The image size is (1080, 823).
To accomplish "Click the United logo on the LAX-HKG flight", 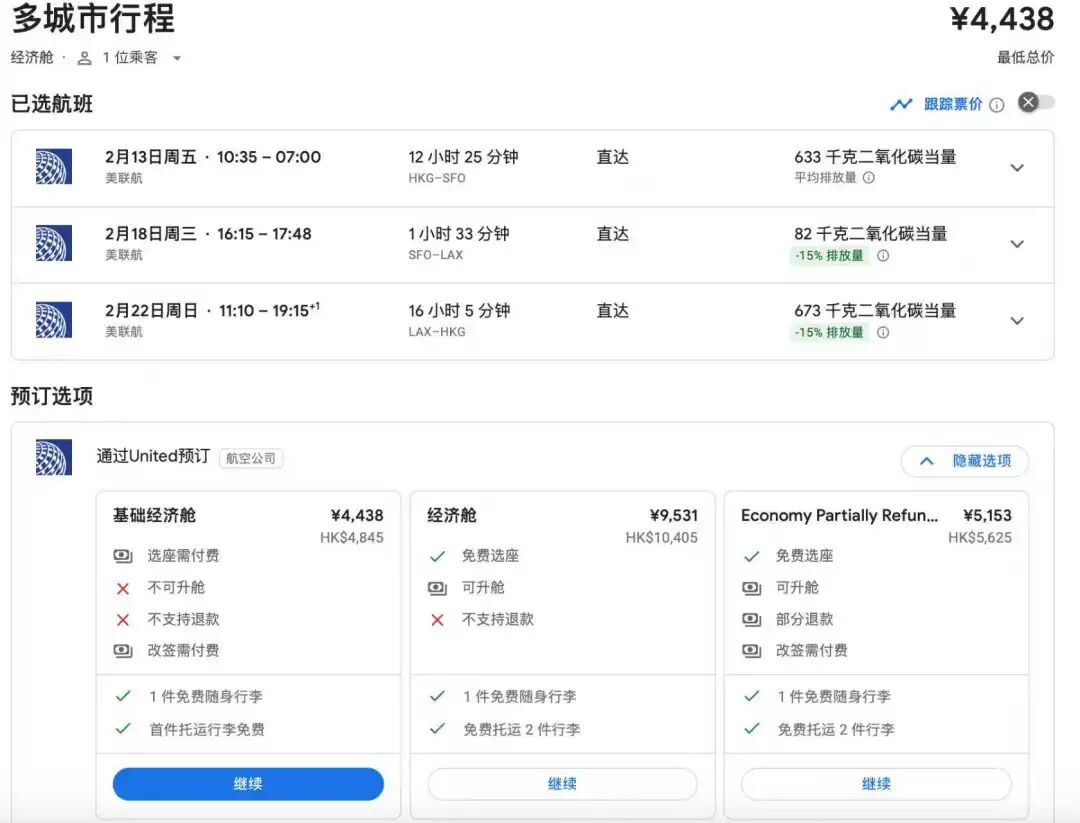I will click(53, 320).
